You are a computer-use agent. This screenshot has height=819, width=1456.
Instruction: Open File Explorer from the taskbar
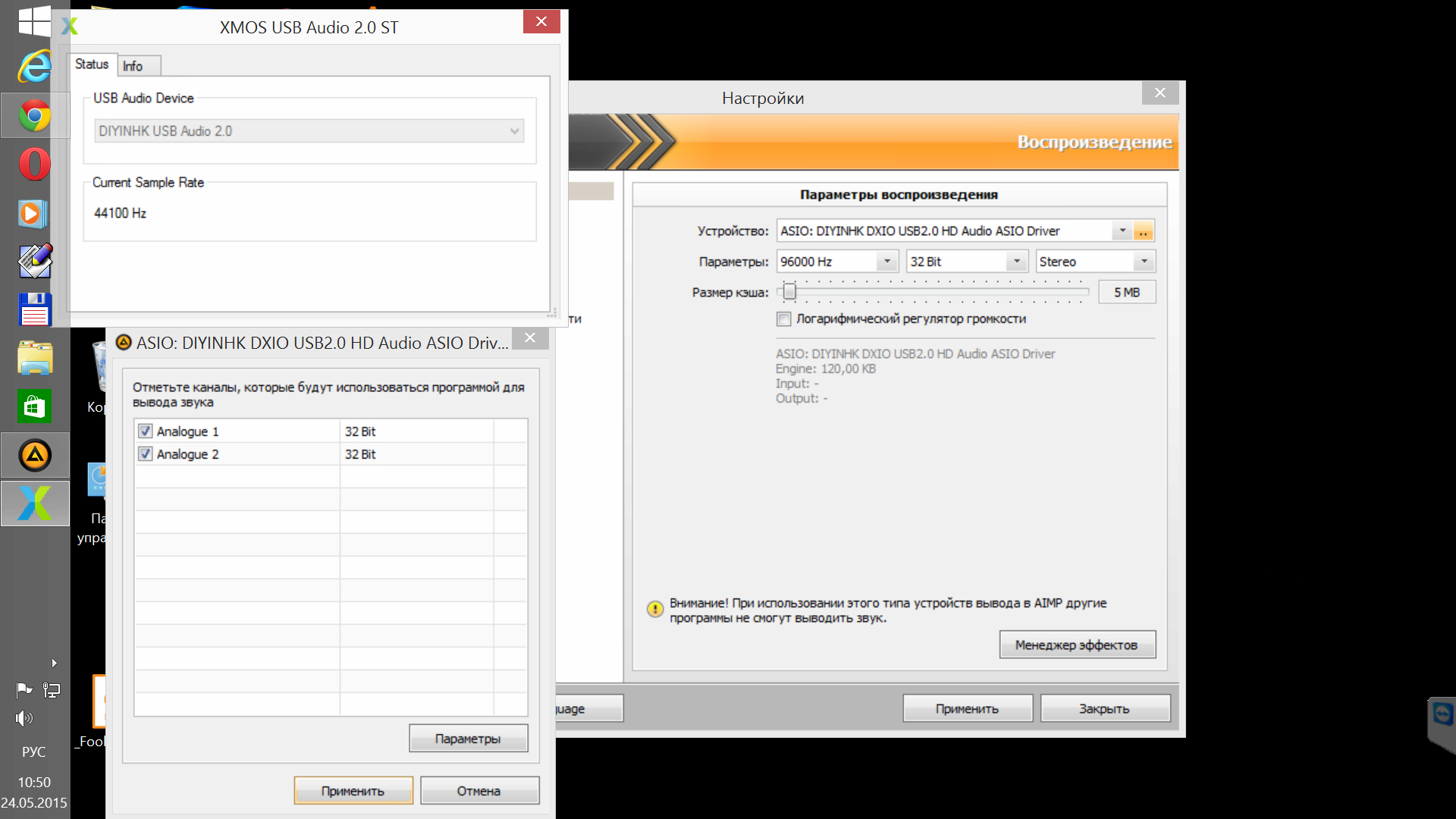tap(35, 358)
